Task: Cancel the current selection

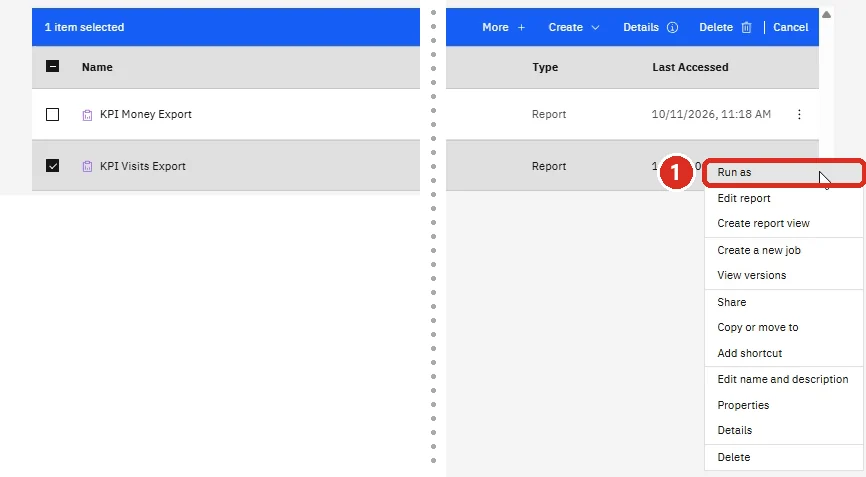Action: pyautogui.click(x=790, y=27)
